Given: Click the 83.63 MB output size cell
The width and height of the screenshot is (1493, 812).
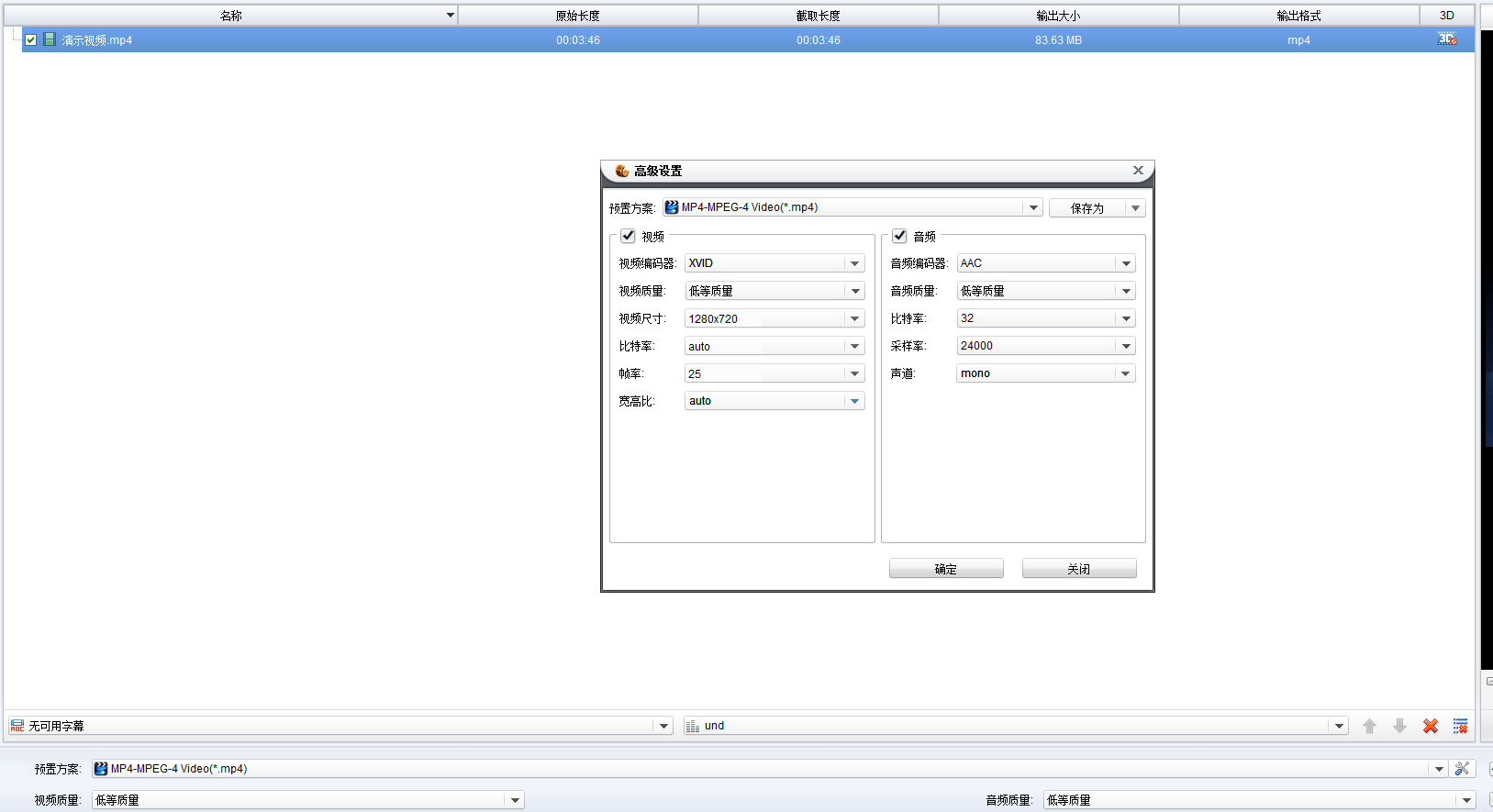Looking at the screenshot, I should 1059,40.
